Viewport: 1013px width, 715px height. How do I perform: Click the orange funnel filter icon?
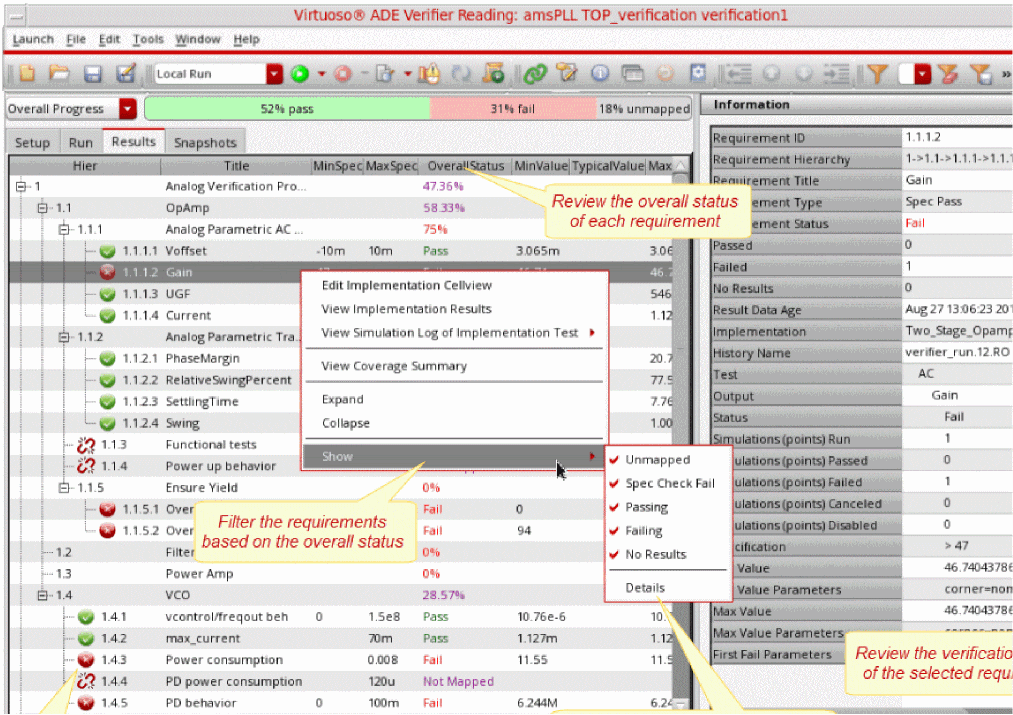pos(877,74)
